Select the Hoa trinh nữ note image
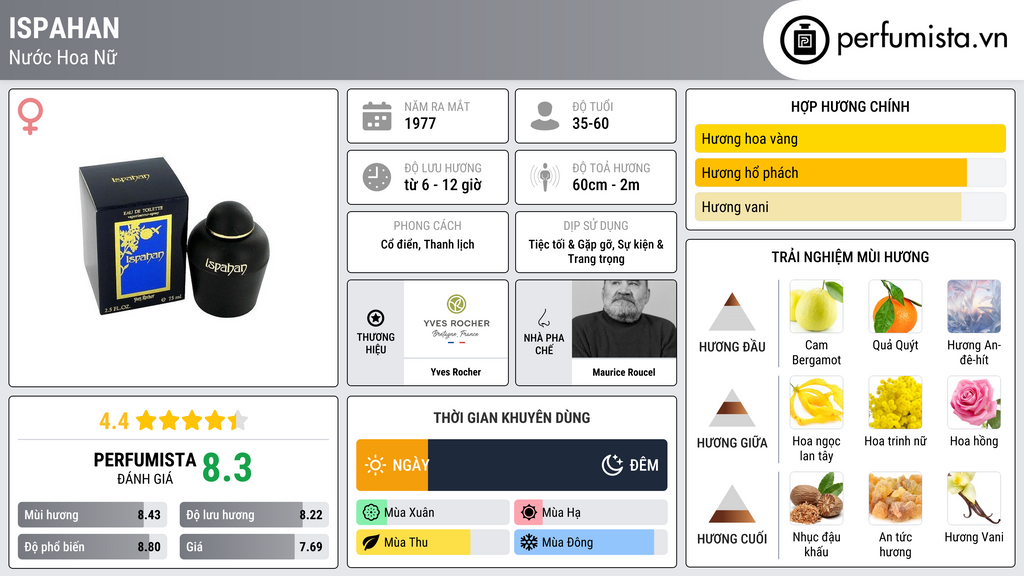This screenshot has width=1024, height=576. pyautogui.click(x=895, y=403)
